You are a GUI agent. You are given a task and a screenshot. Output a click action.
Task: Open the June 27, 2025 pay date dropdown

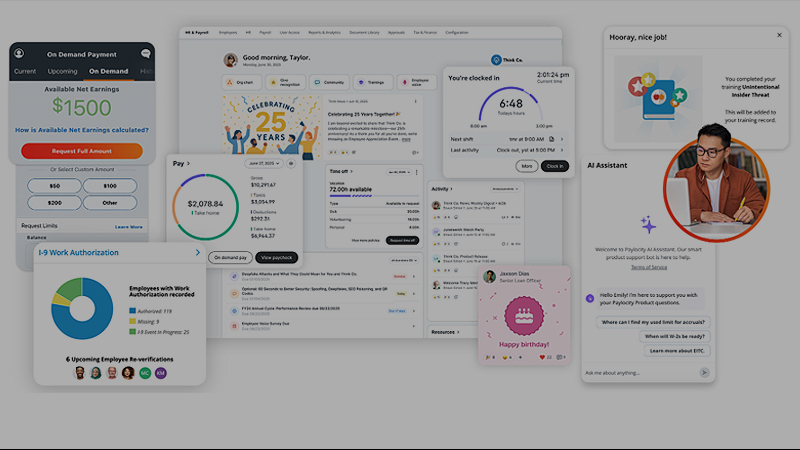coord(264,163)
